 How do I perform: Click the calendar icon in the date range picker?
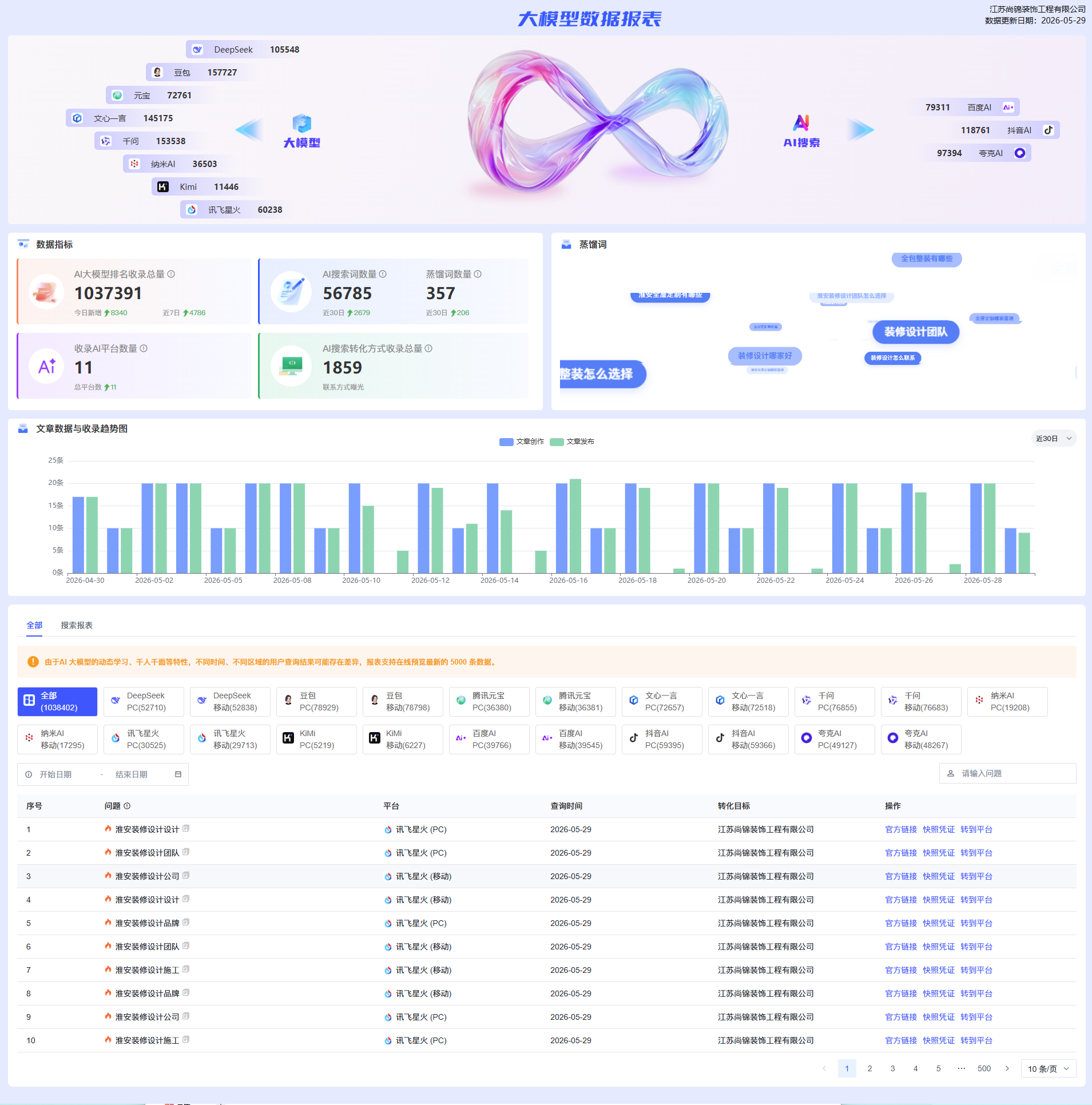click(x=178, y=774)
